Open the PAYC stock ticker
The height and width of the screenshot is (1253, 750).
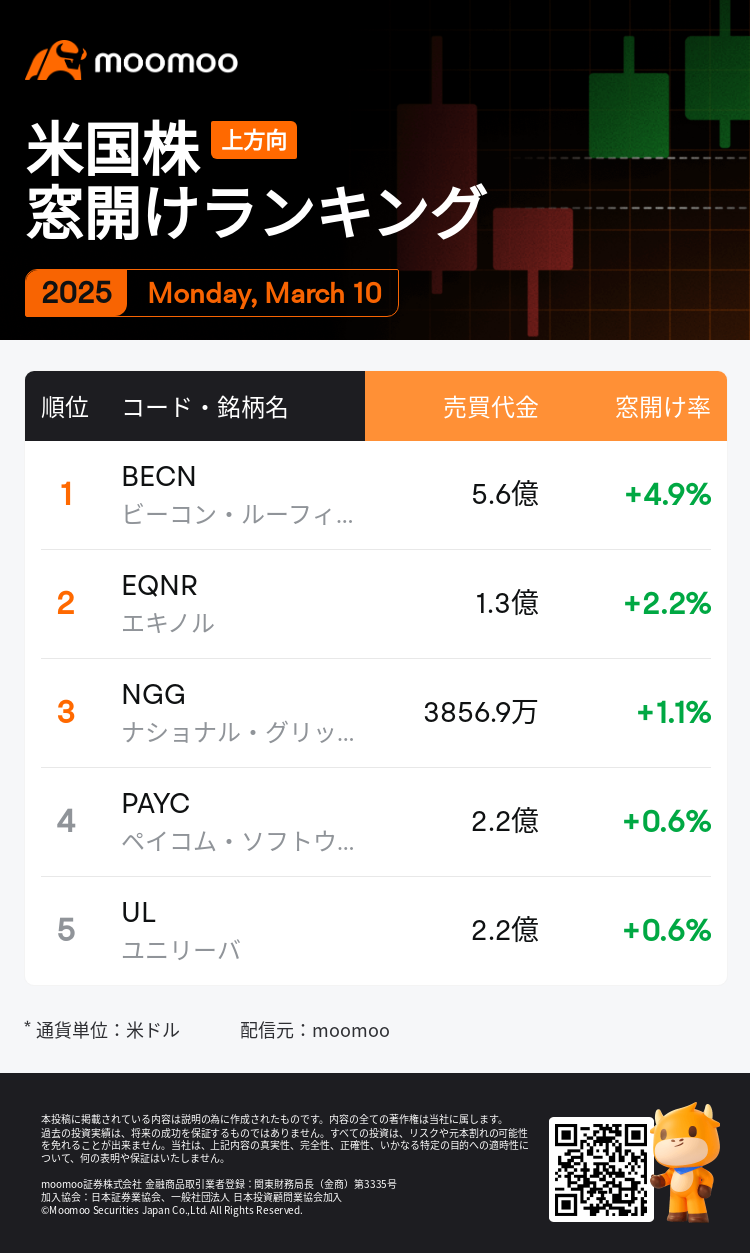click(156, 804)
